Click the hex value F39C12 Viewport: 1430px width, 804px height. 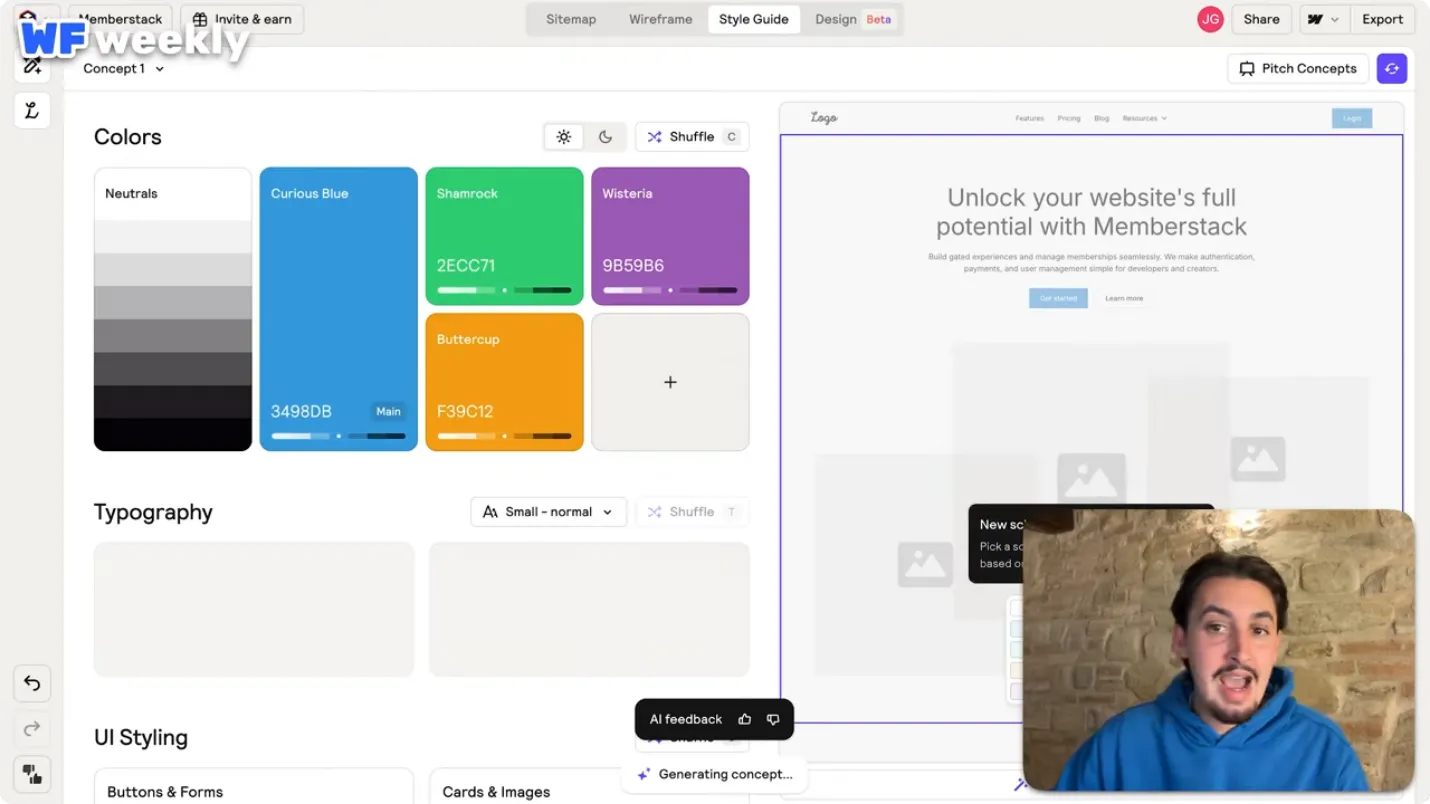(465, 411)
